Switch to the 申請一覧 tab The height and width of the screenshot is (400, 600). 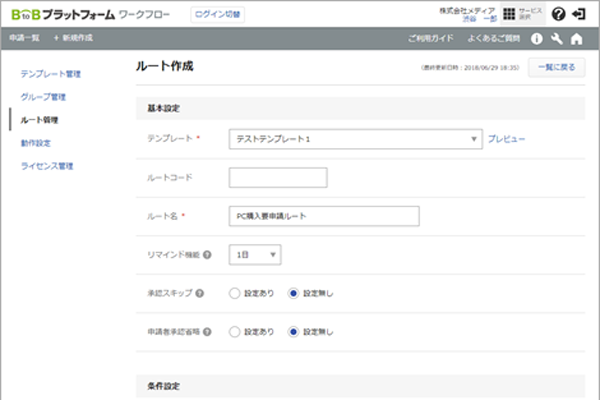23,38
